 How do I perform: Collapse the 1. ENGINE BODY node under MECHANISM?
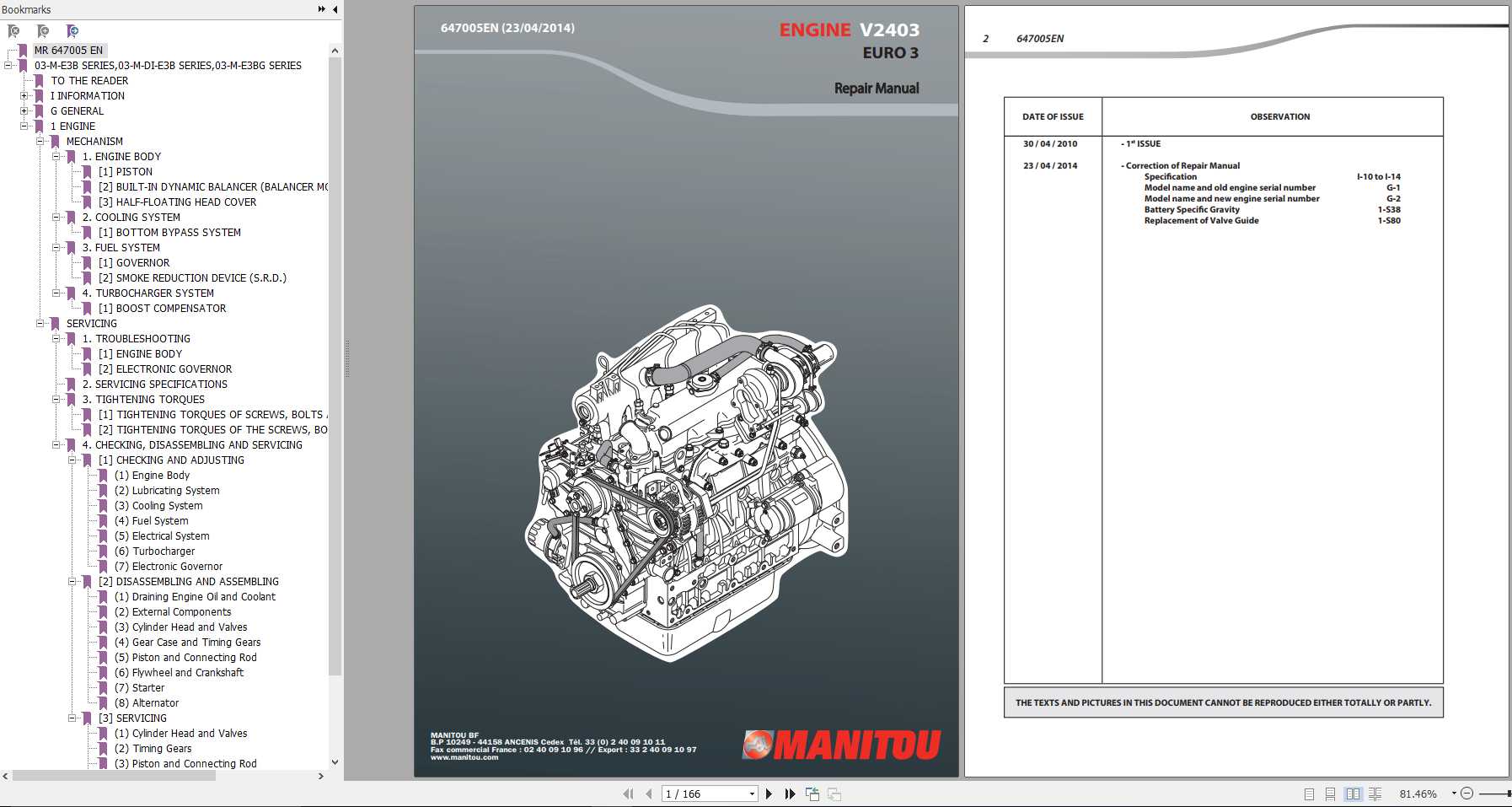coord(56,156)
